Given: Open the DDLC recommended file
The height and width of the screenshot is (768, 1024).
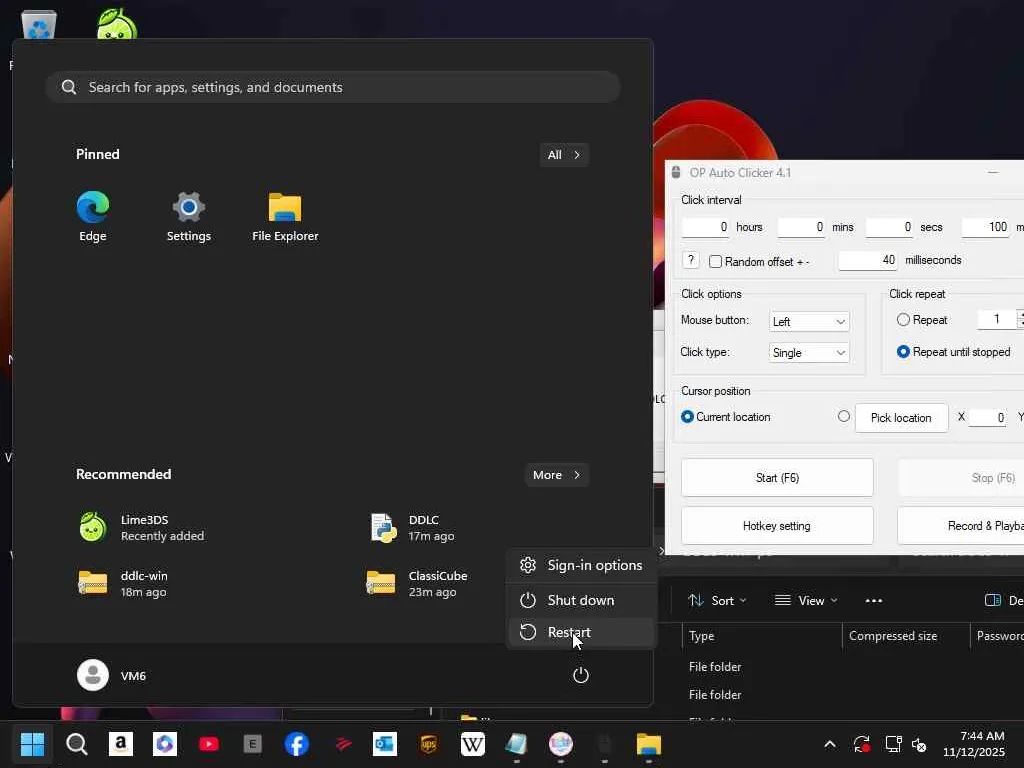Looking at the screenshot, I should 413,528.
